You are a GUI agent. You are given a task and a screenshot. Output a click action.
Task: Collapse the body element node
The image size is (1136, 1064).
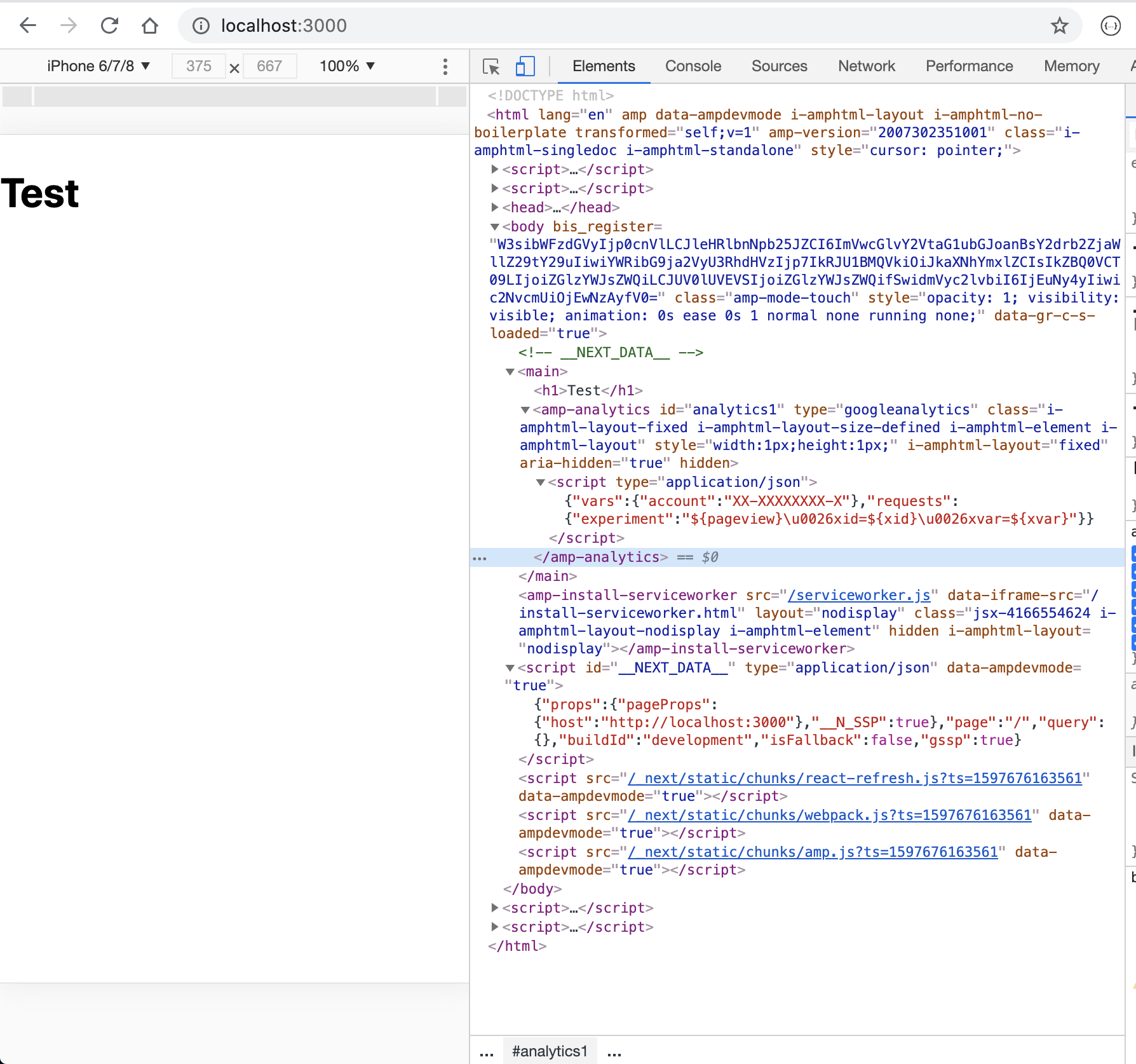(495, 226)
